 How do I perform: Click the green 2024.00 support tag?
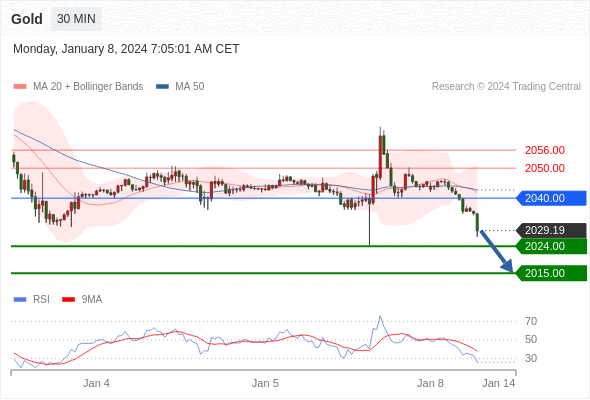551,246
